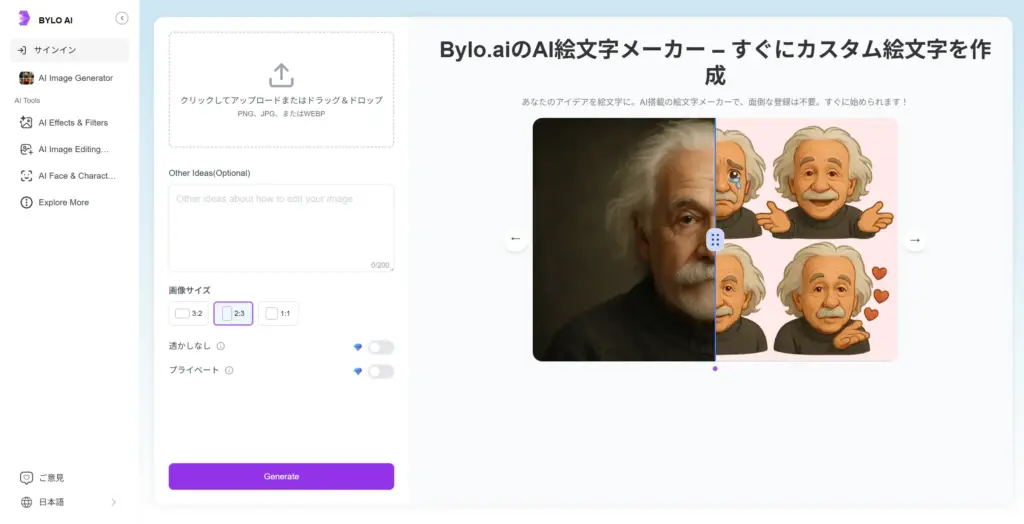
Task: Click the ご意見 feedback icon
Action: click(26, 478)
